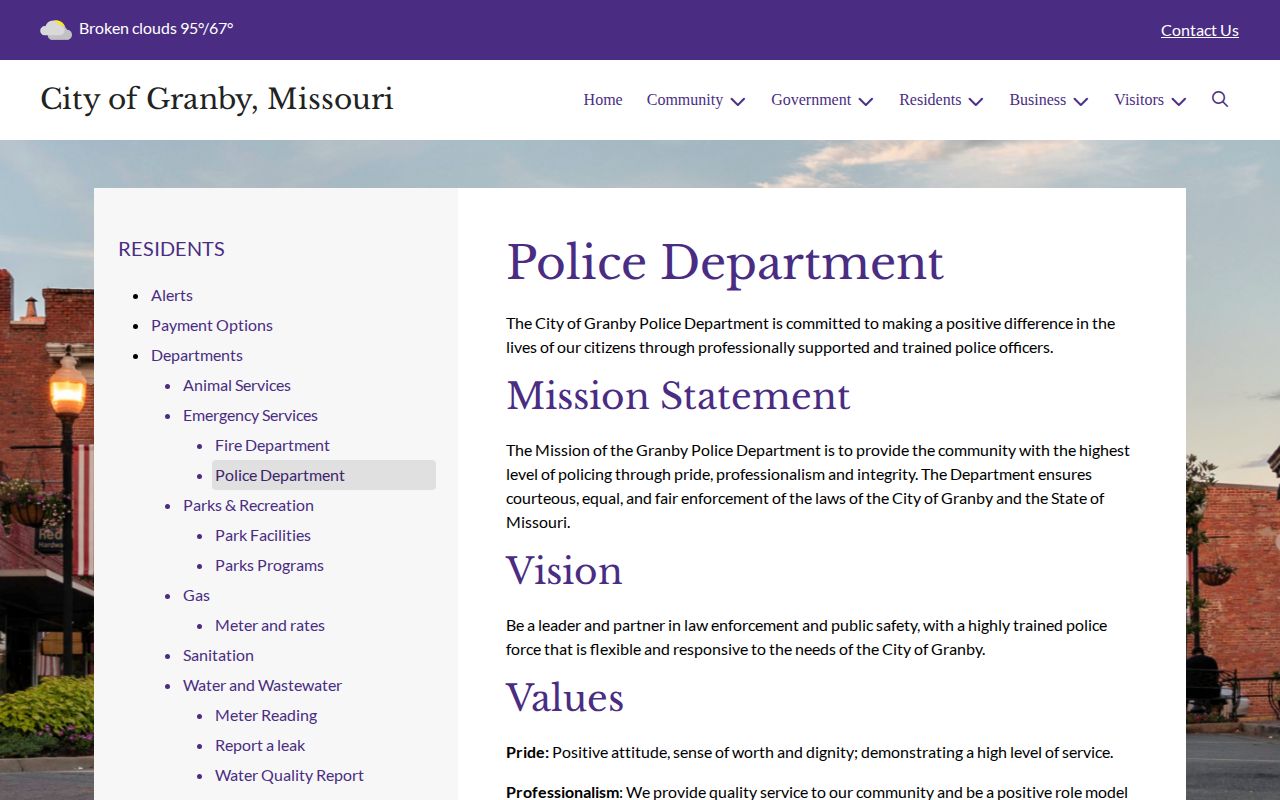Image resolution: width=1280 pixels, height=800 pixels.
Task: Click the RESIDENTS sidebar heading
Action: pos(171,249)
